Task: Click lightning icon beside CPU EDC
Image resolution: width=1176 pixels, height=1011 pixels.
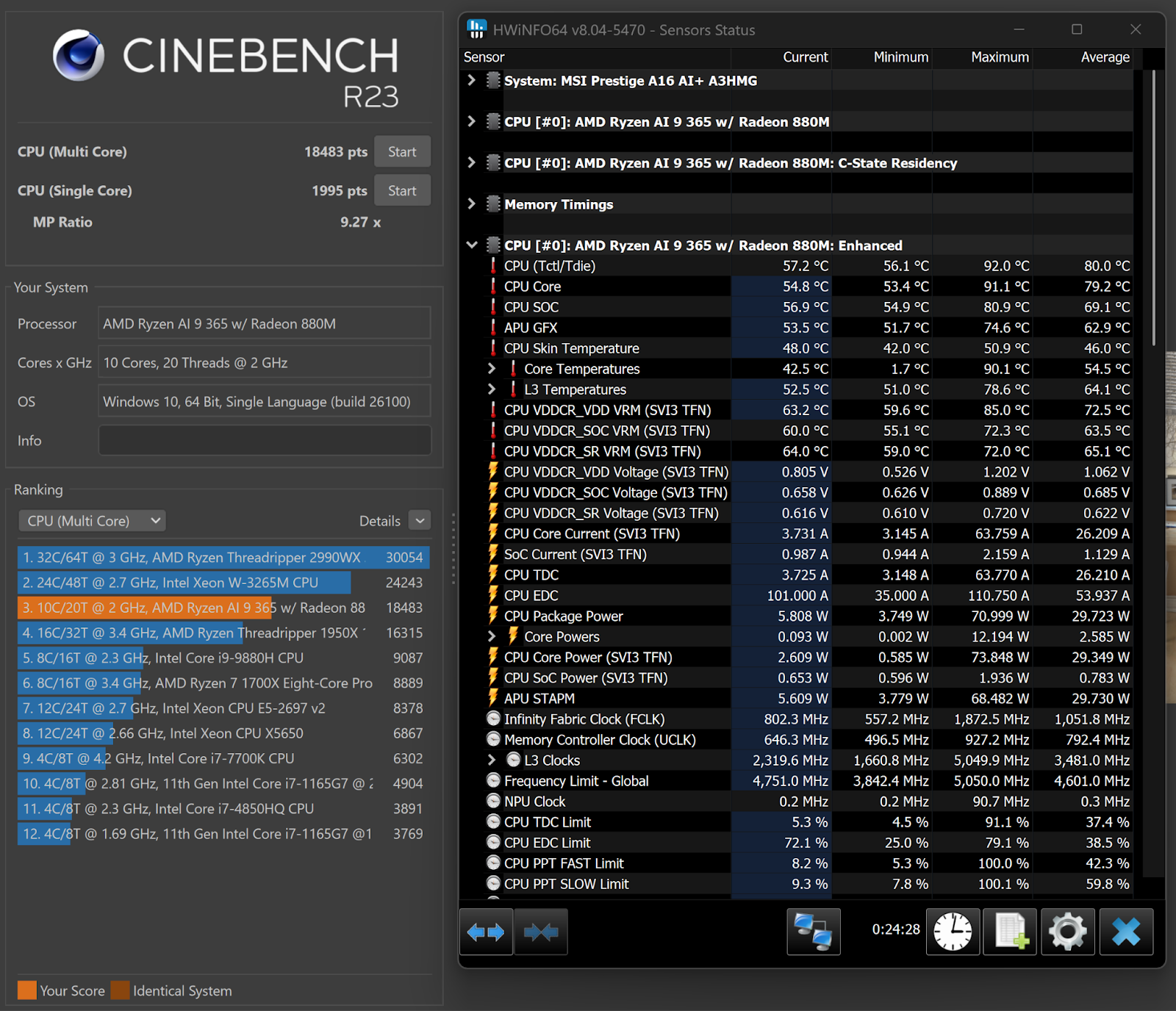Action: (x=493, y=595)
